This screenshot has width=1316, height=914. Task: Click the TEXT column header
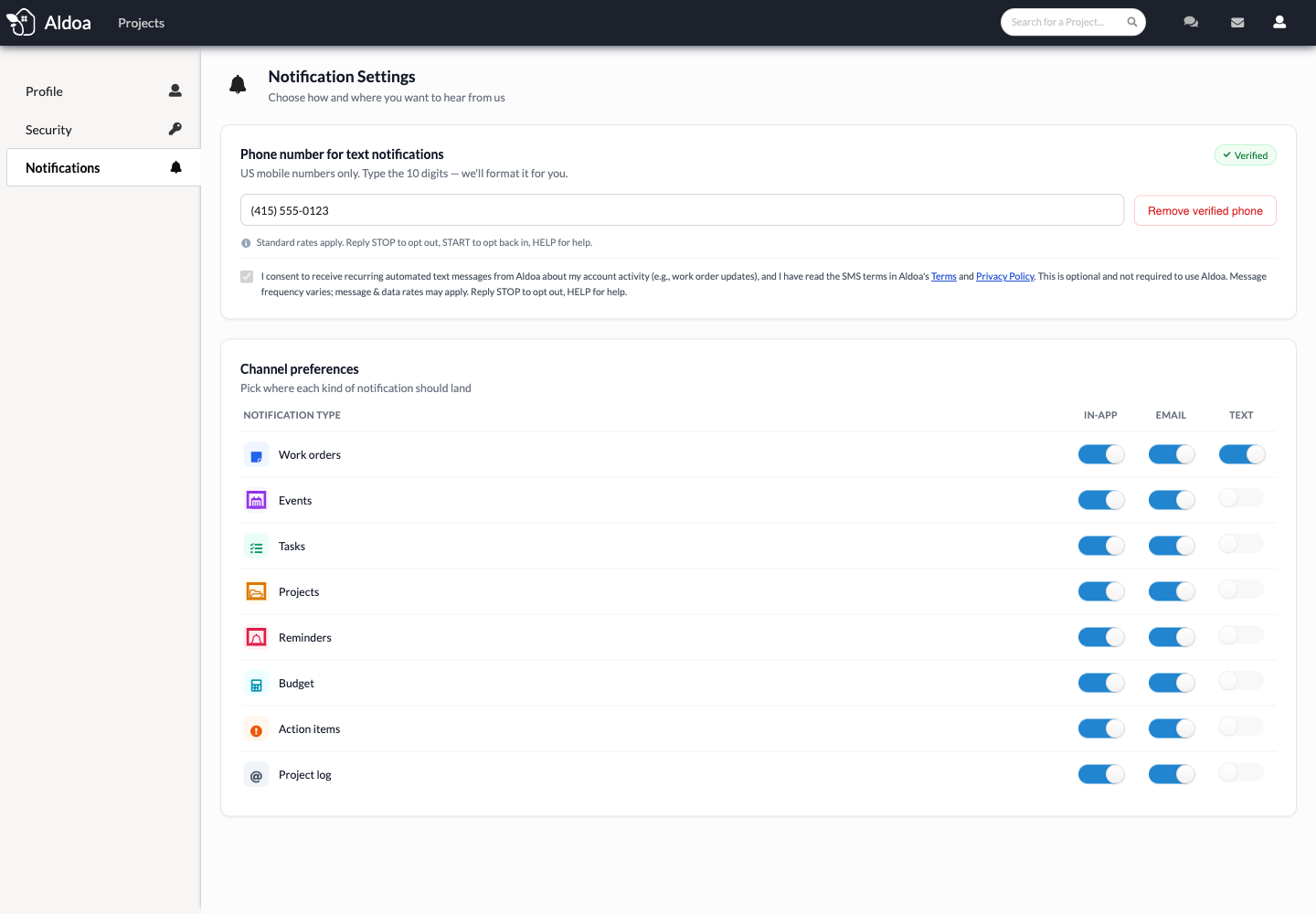pyautogui.click(x=1241, y=415)
